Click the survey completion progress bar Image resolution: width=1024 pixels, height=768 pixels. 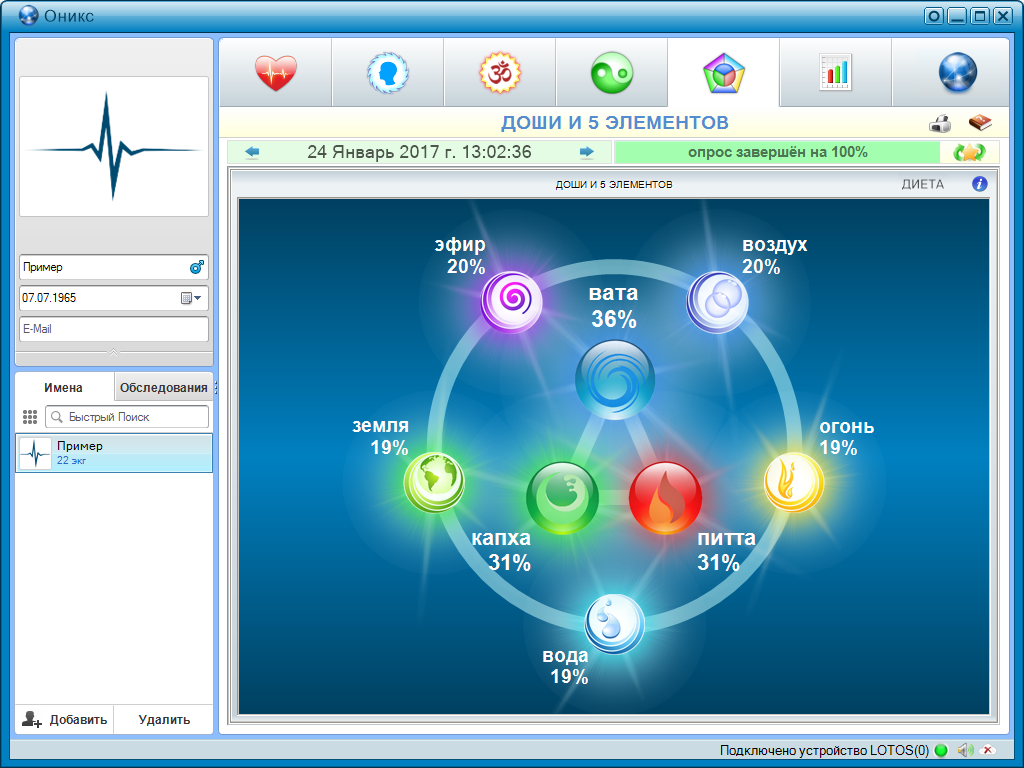click(777, 152)
